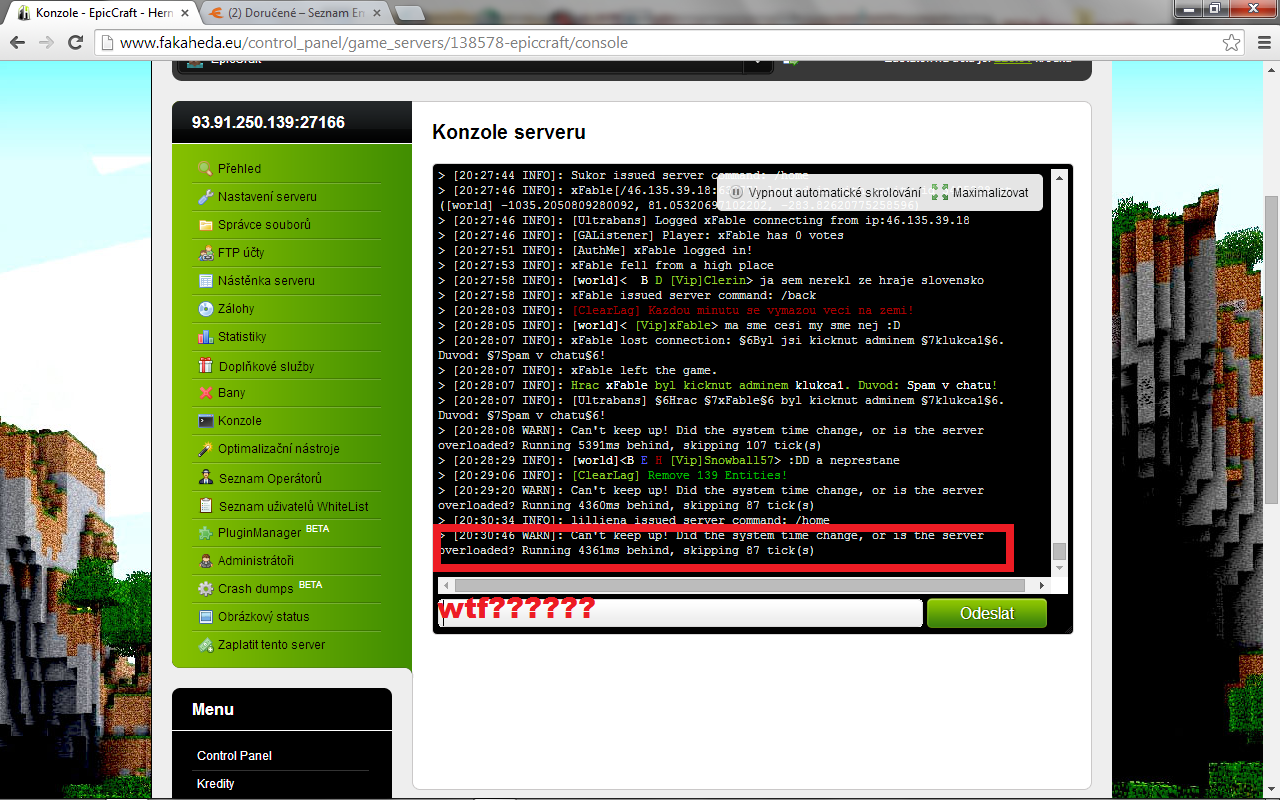Send command with Odeslat button
This screenshot has height=800, width=1280.
987,613
